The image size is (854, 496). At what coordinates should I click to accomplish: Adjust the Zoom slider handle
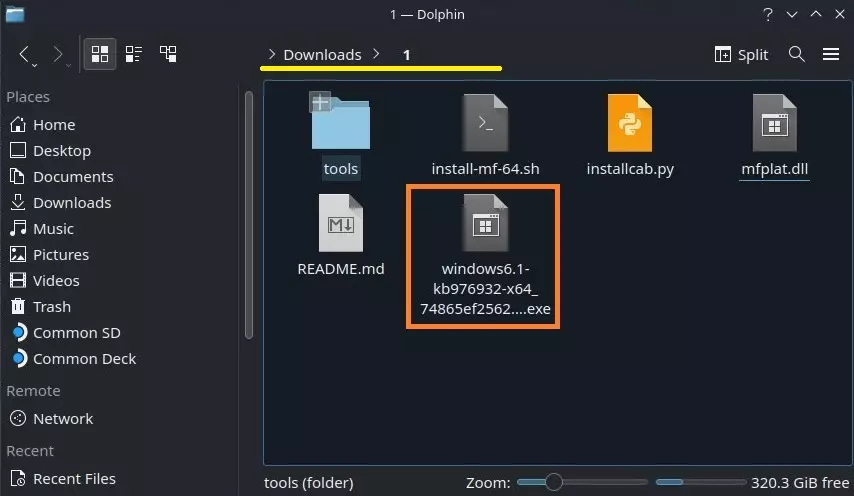554,482
